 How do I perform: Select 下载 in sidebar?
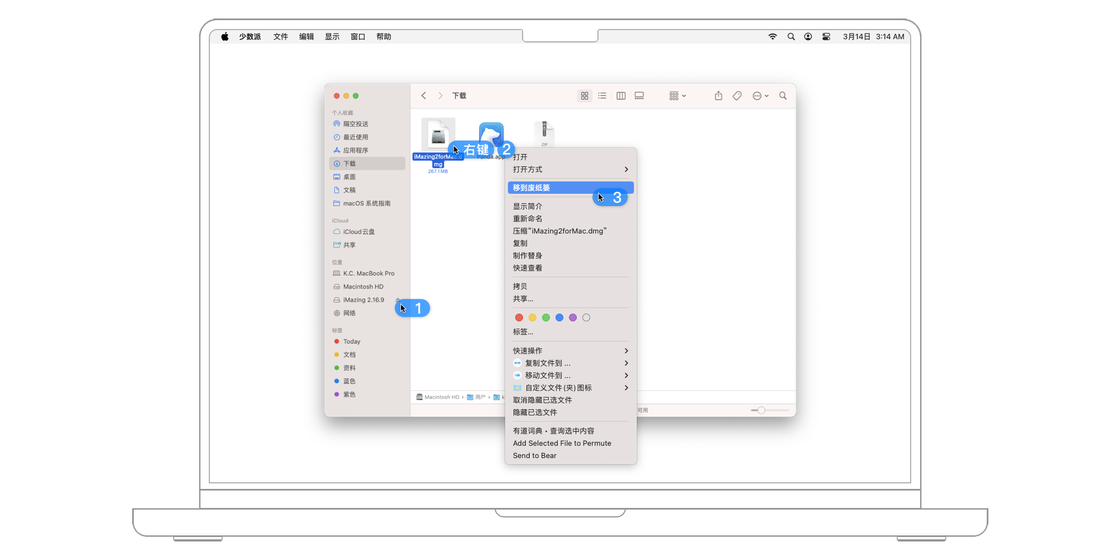[x=367, y=164]
